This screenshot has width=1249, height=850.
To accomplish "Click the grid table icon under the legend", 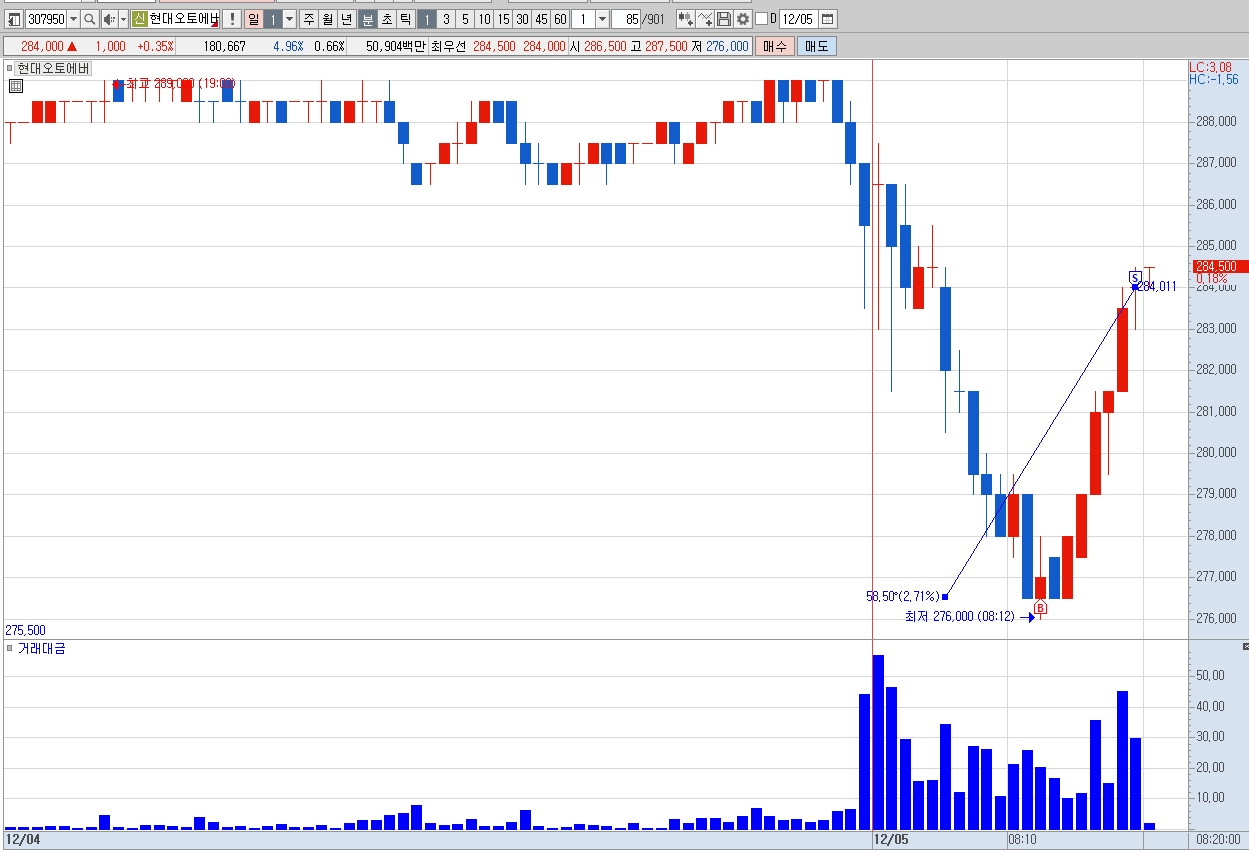I will (x=15, y=86).
